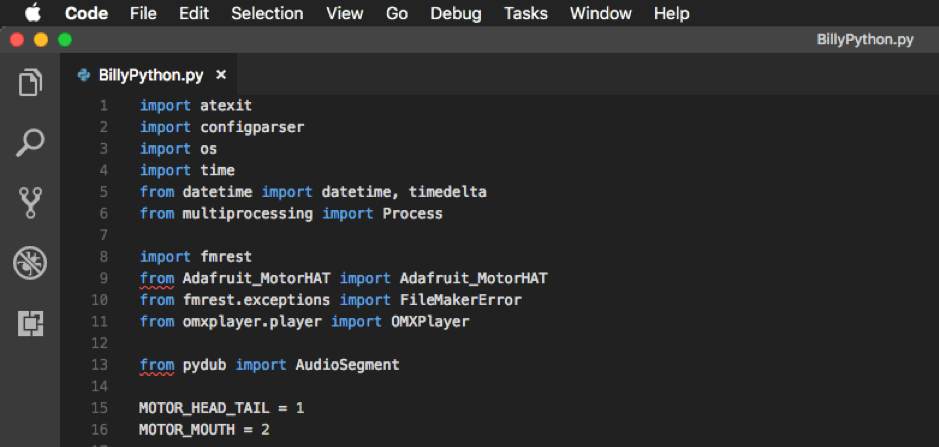This screenshot has height=447, width=939.
Task: Click the yellow minimize window button
Action: point(41,40)
